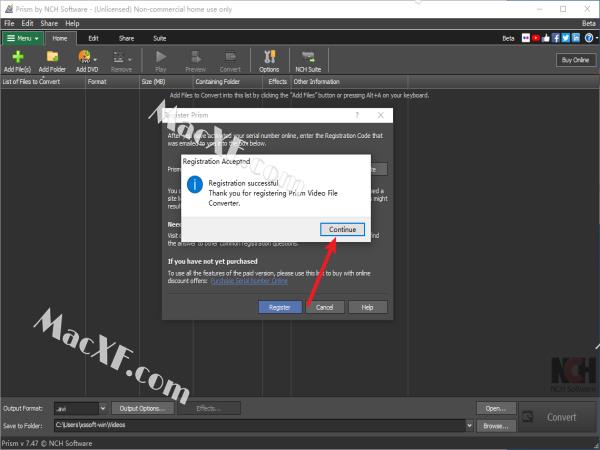Open the NCH Suite toolbar icon
600x450 pixels.
[307, 58]
